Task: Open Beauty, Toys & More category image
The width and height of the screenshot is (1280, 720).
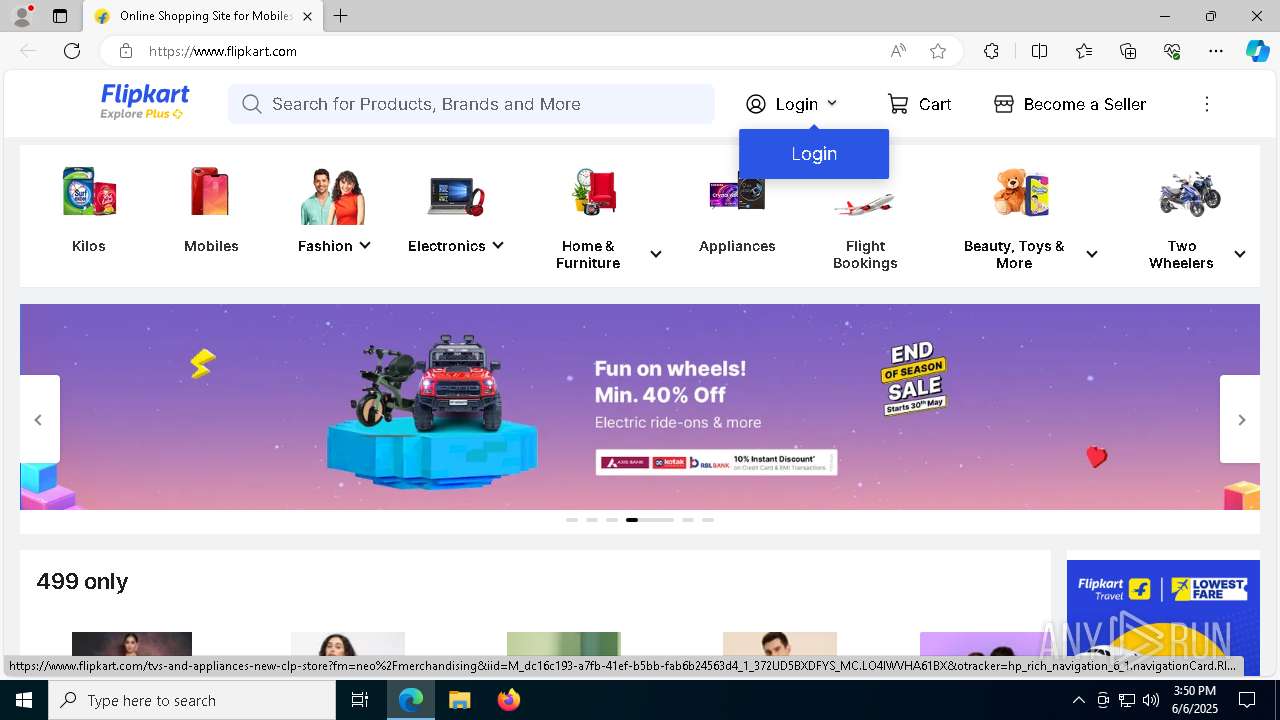Action: (1021, 193)
